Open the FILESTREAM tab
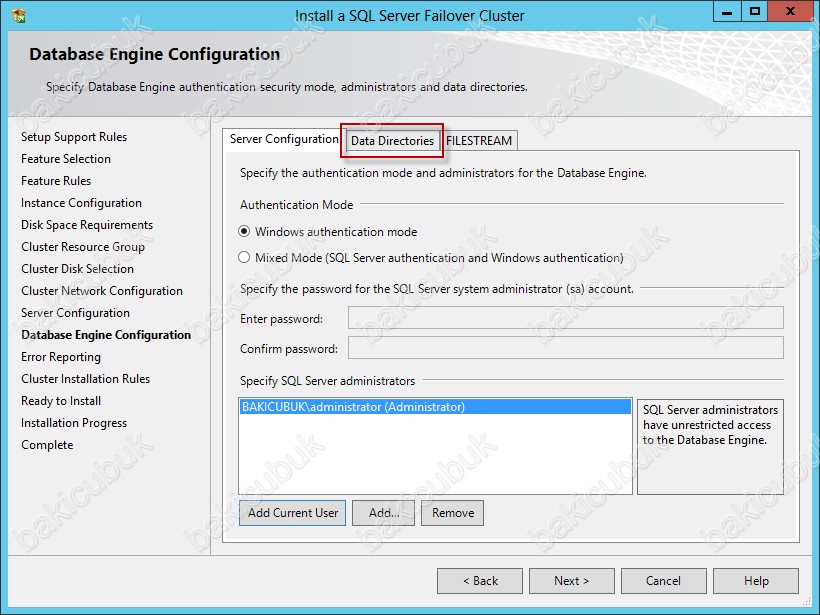 tap(479, 141)
